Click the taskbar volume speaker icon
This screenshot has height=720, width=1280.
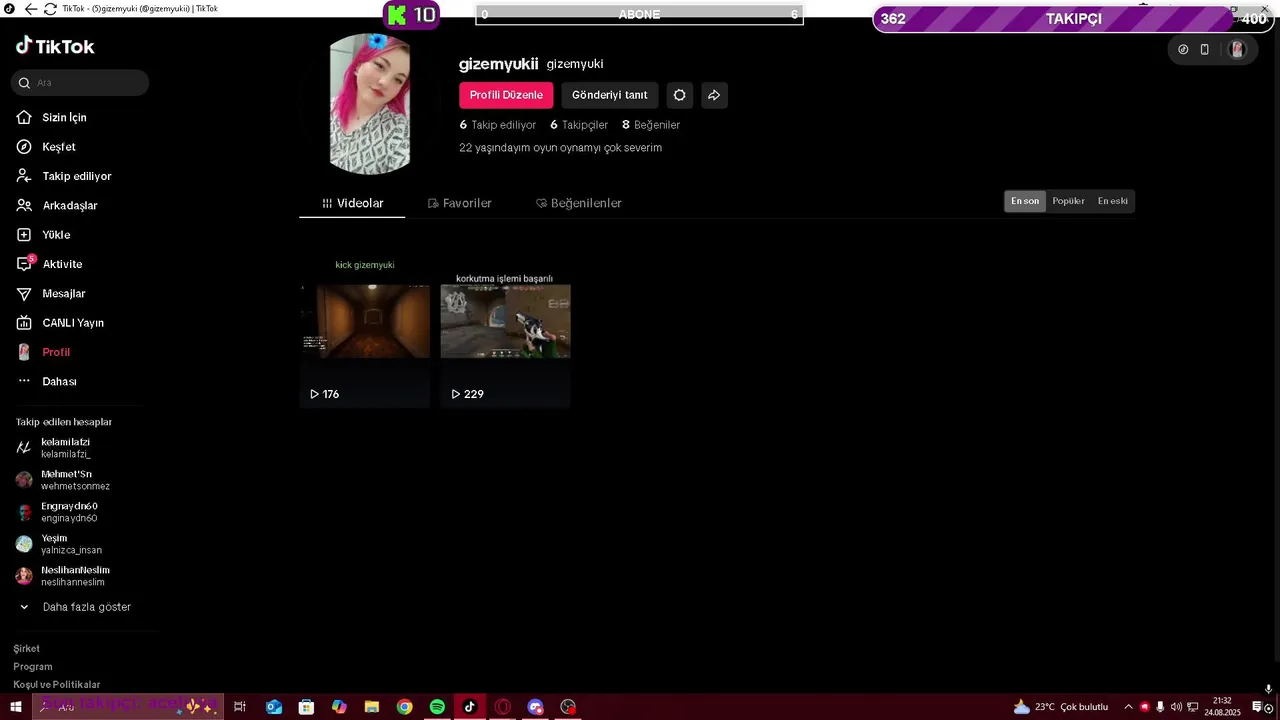click(x=1176, y=707)
